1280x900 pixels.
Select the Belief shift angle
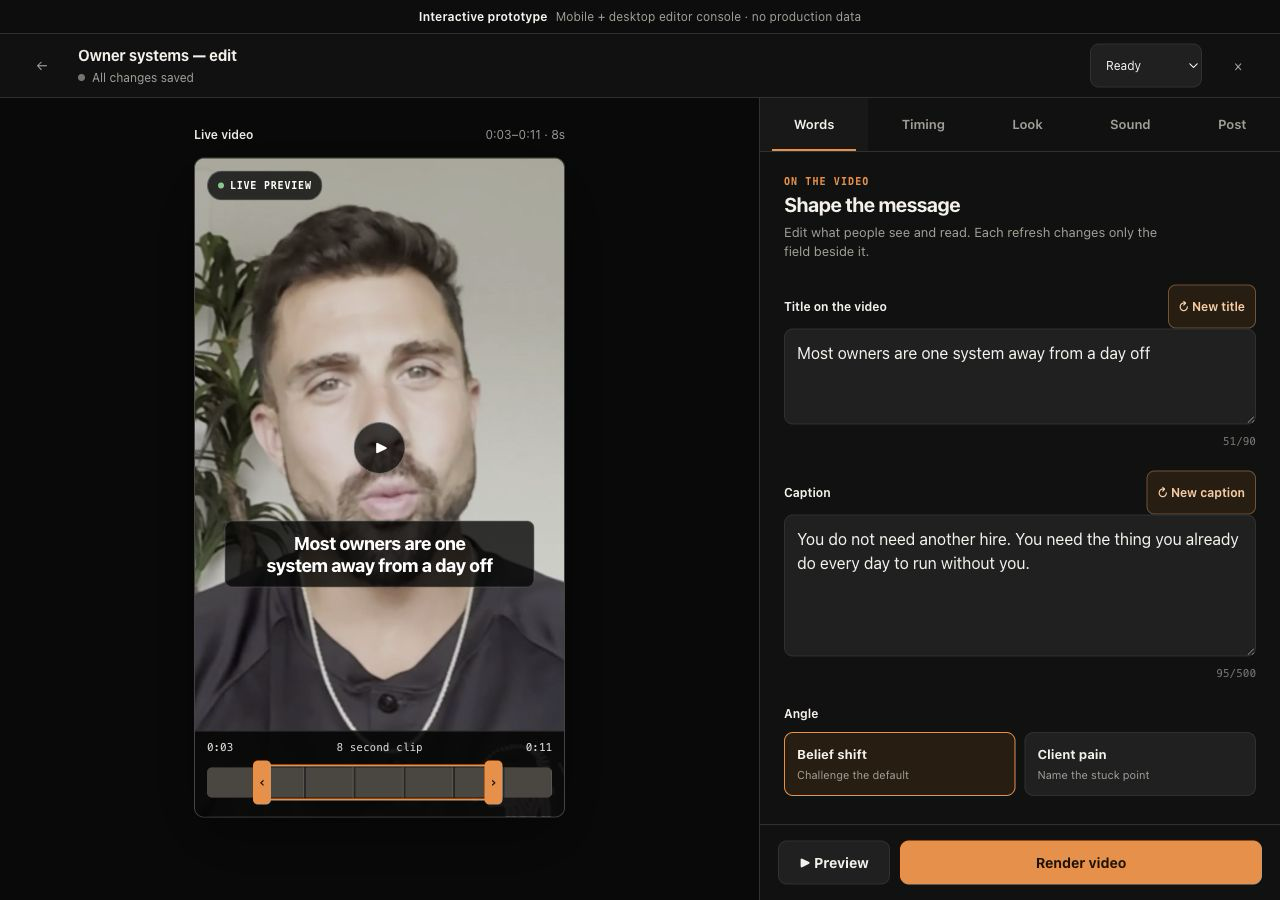pyautogui.click(x=899, y=764)
